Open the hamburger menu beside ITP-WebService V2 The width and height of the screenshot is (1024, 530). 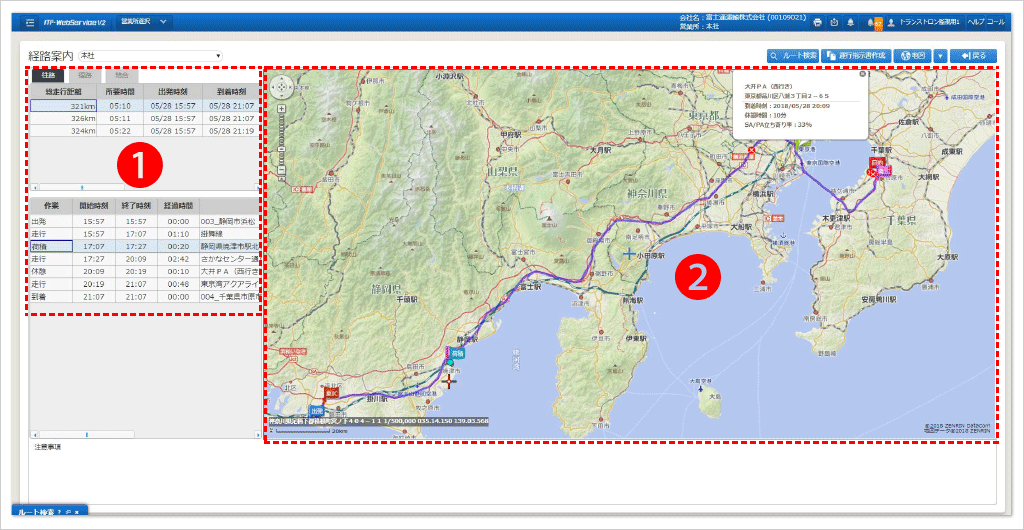click(x=30, y=22)
